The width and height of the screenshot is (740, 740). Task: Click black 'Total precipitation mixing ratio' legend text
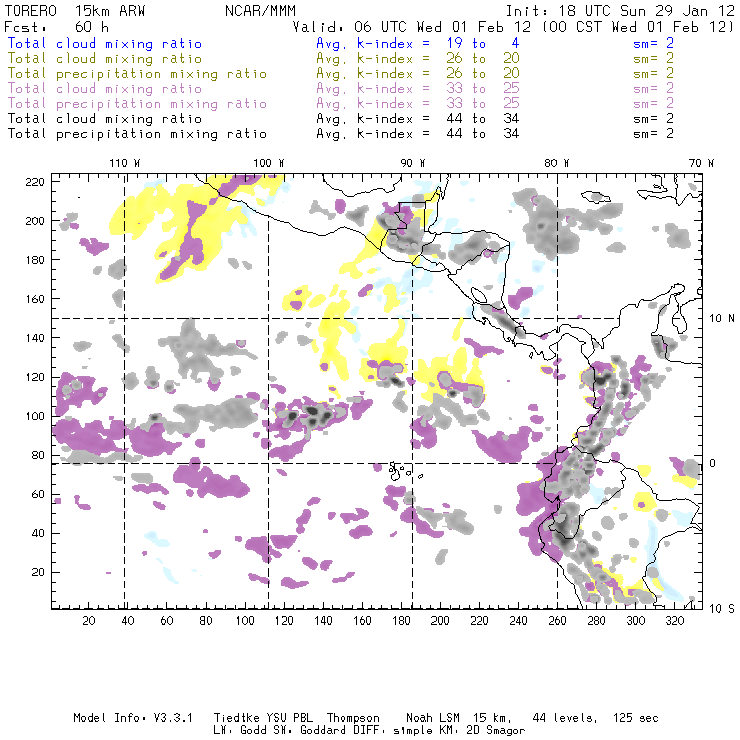point(137,134)
